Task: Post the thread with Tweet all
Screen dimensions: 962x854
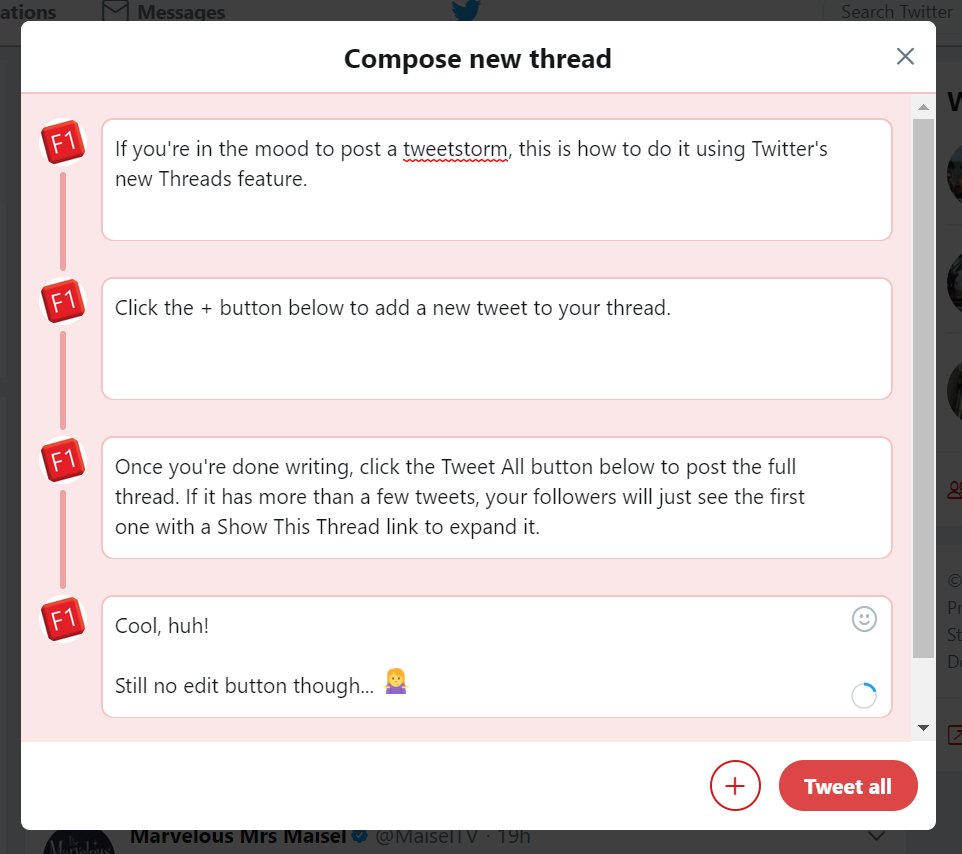Action: (x=848, y=785)
